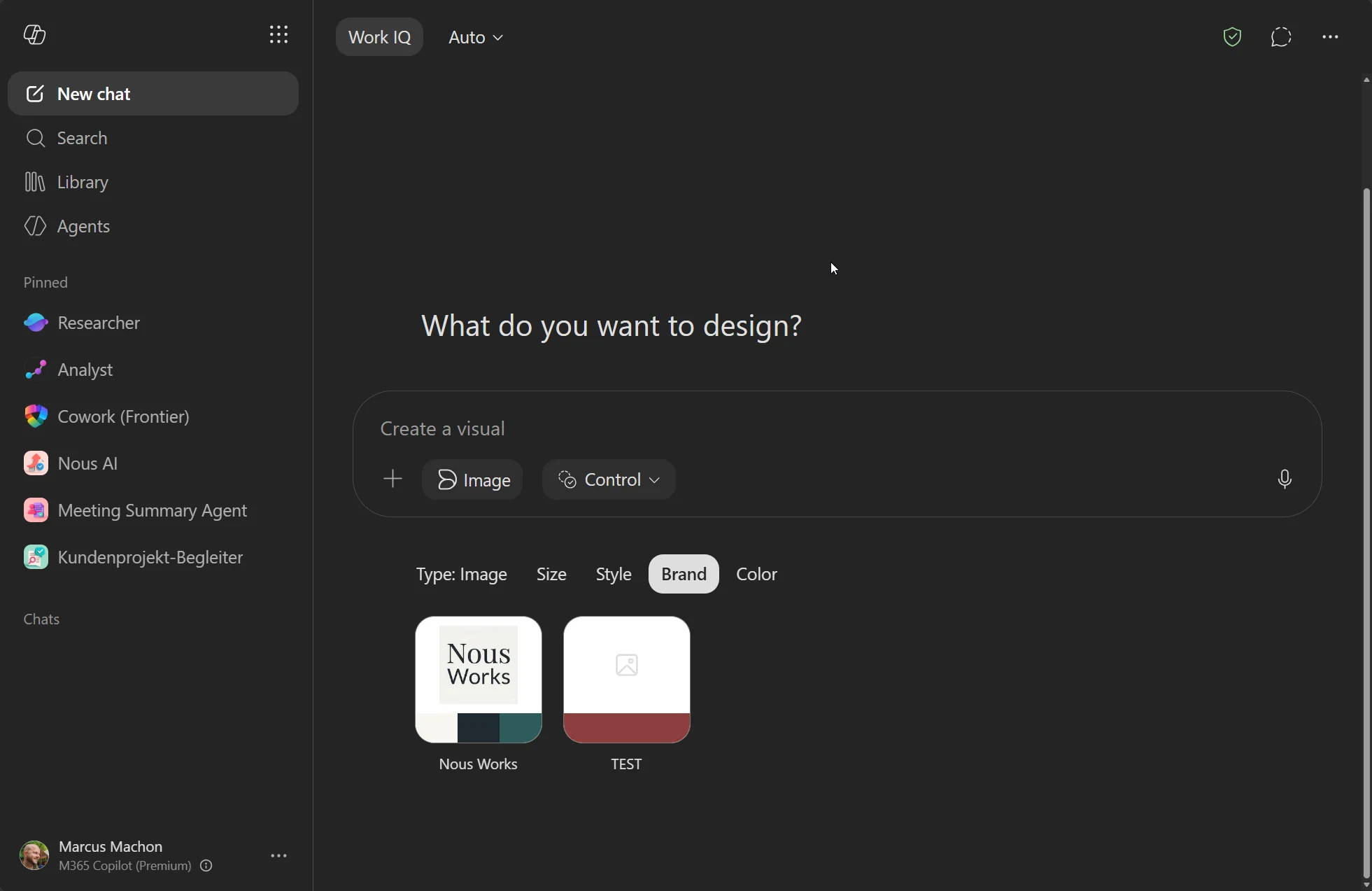Open Kundenprojekt-Begleiter agent
The image size is (1372, 891).
click(x=153, y=557)
